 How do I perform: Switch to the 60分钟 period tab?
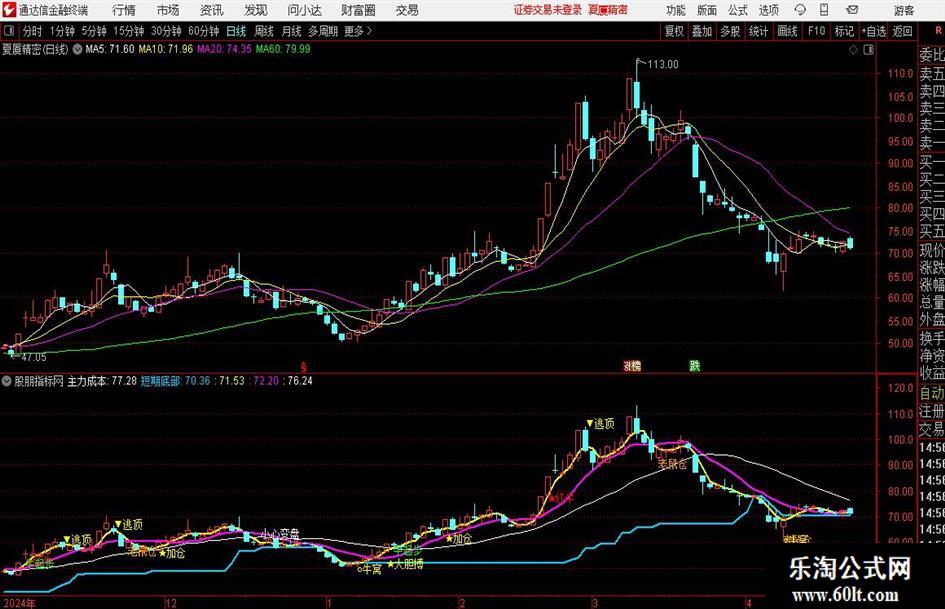tap(204, 31)
